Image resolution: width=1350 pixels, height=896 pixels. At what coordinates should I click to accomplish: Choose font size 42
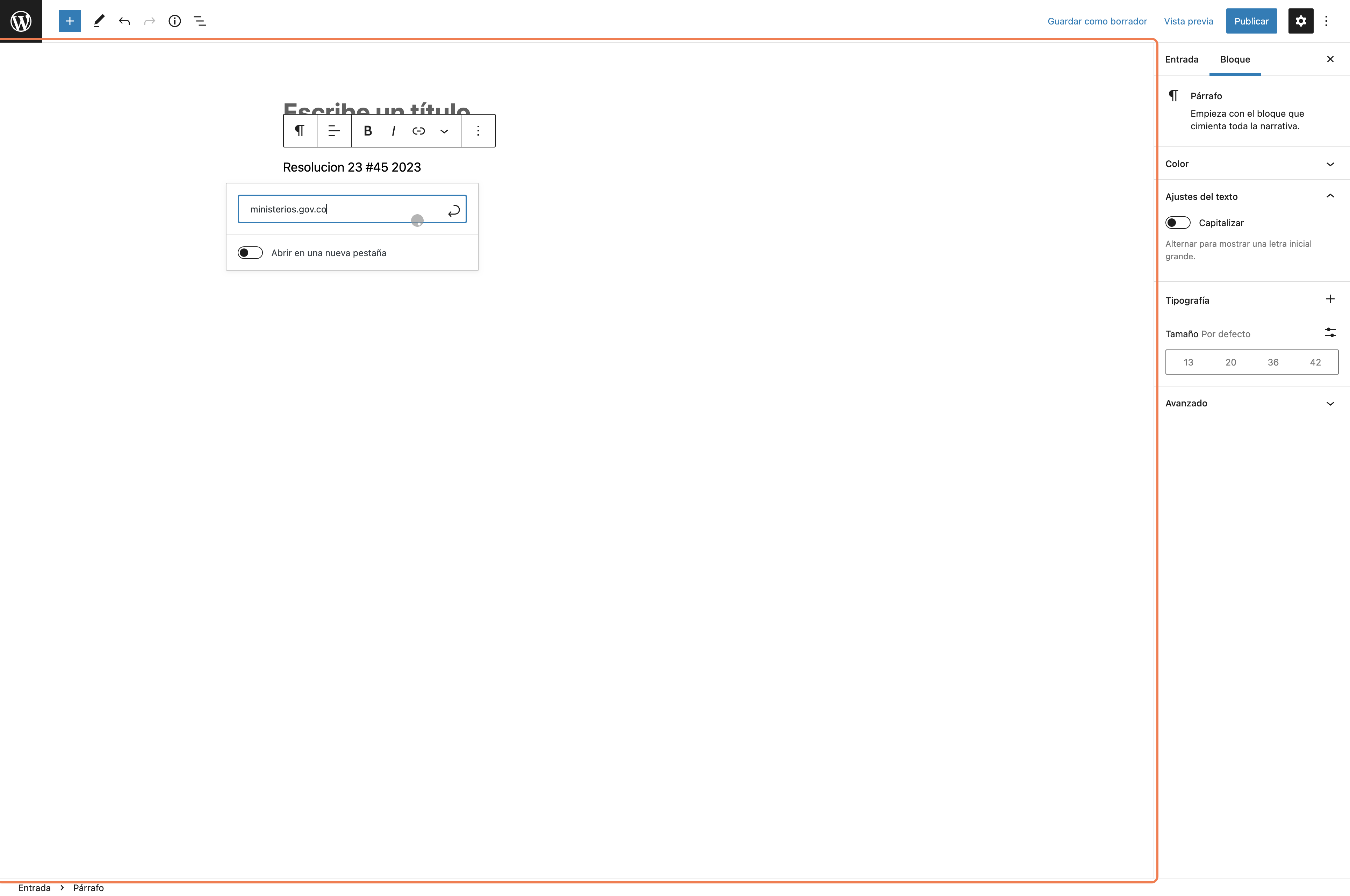[x=1315, y=362]
